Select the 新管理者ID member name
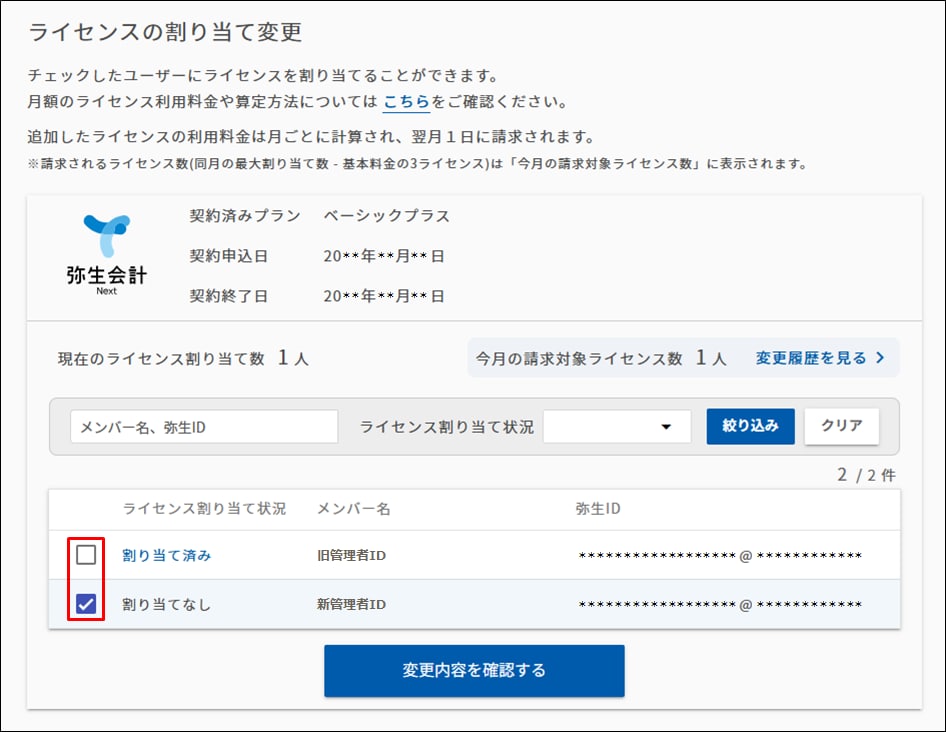946x732 pixels. tap(351, 604)
